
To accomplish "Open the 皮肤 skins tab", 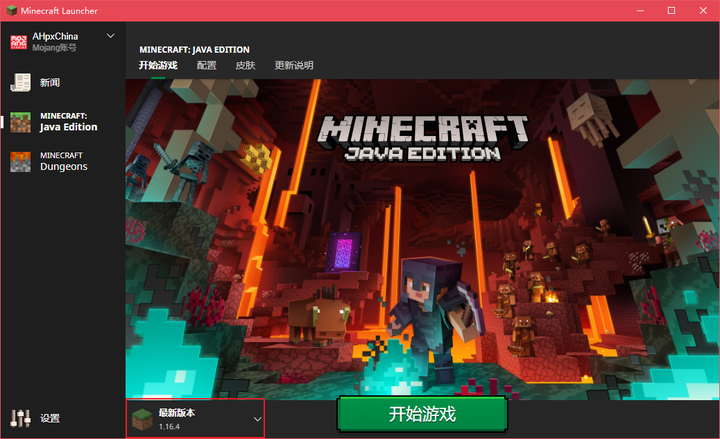I will [x=245, y=65].
